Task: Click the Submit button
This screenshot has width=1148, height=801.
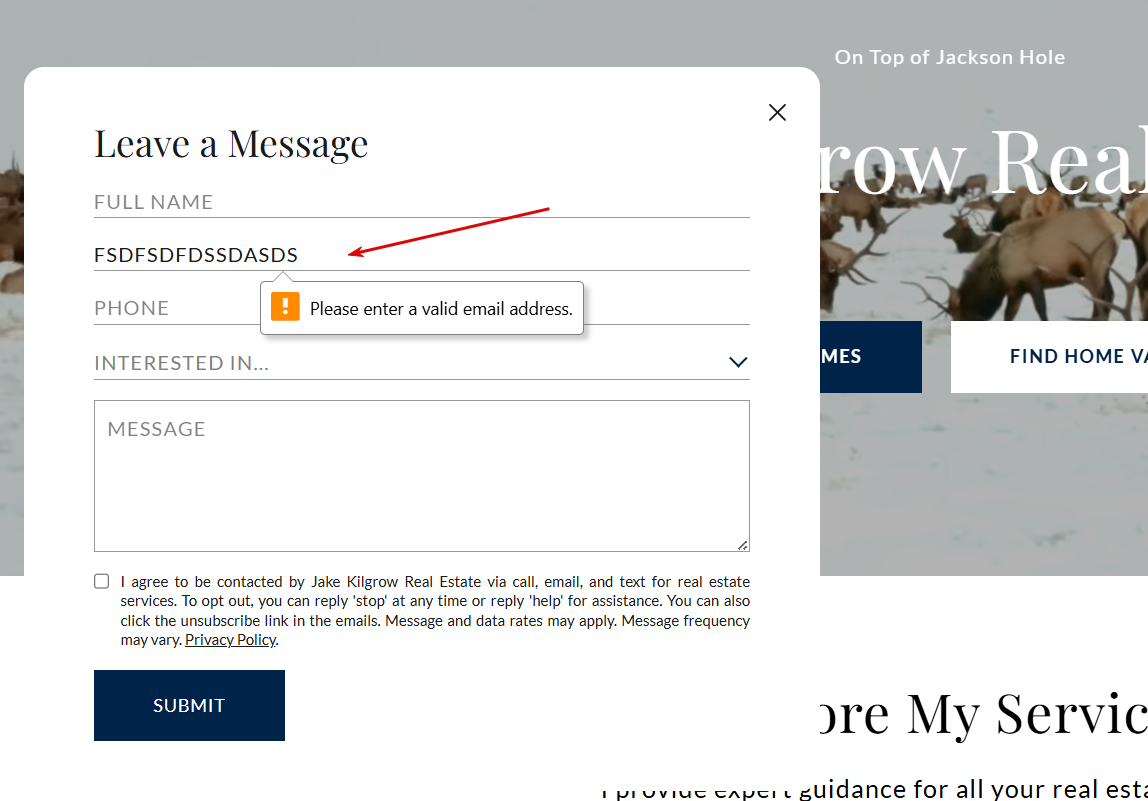Action: [x=189, y=705]
